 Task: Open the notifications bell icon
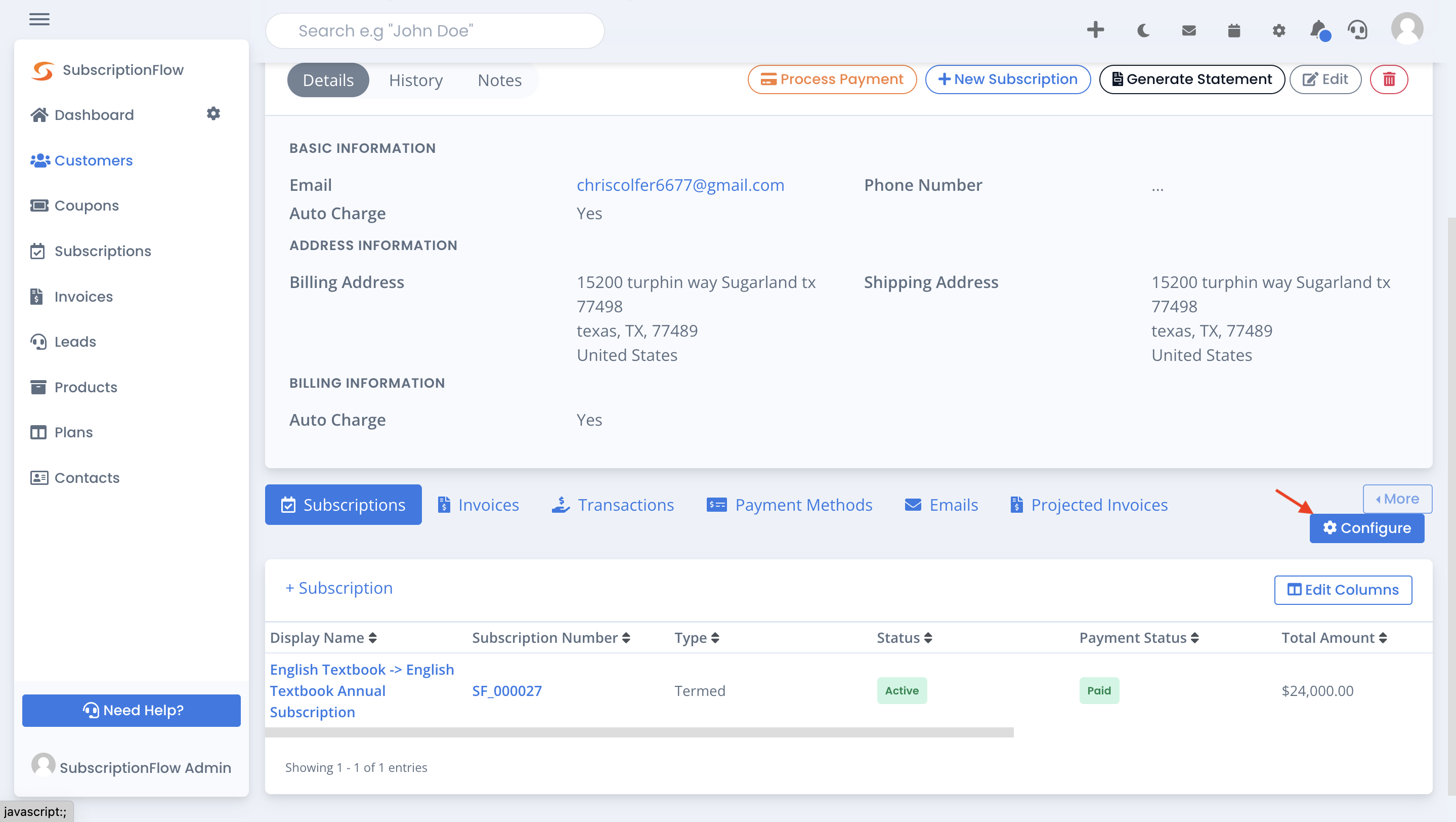click(x=1319, y=30)
